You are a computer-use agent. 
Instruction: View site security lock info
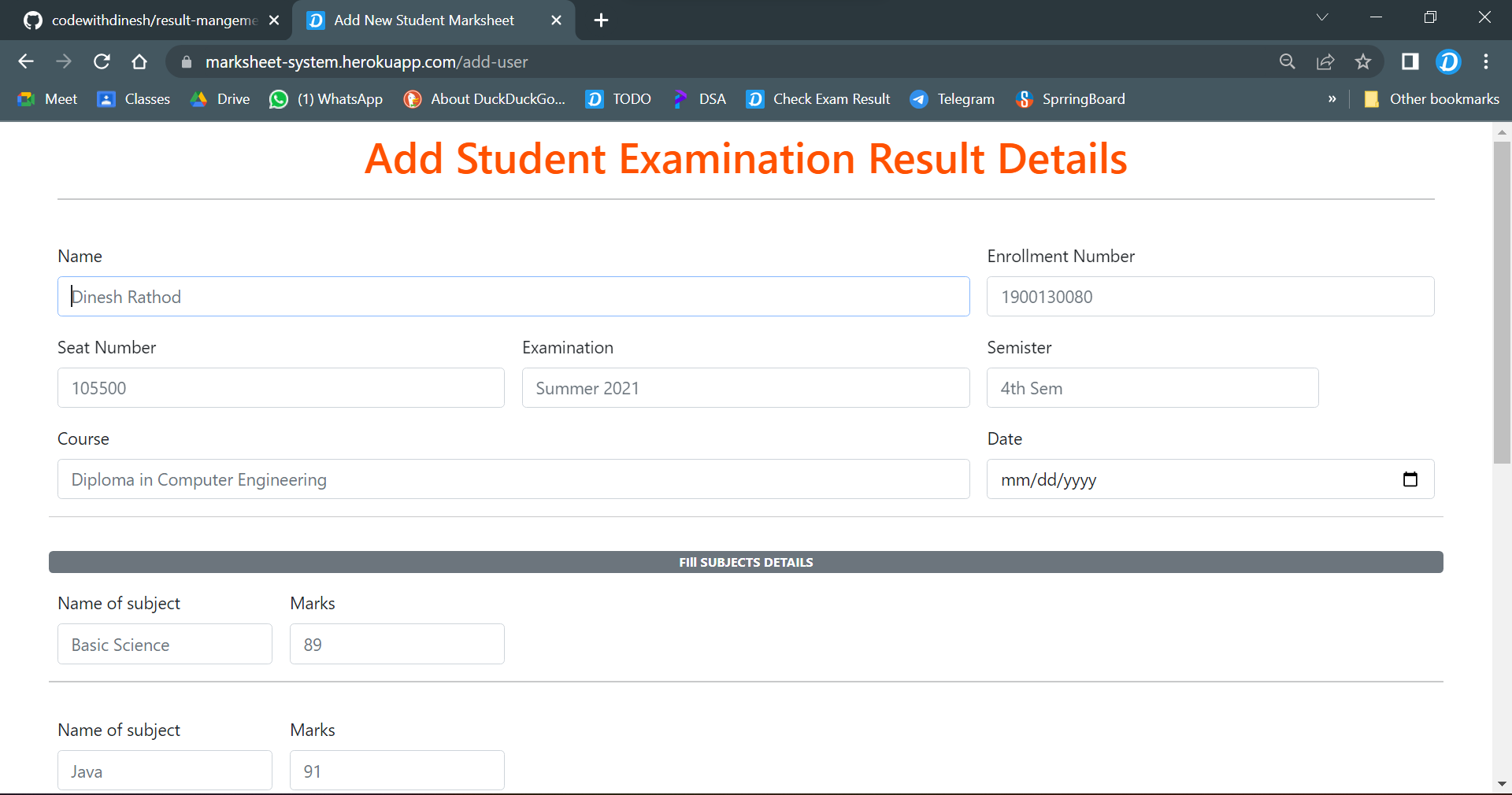(x=187, y=62)
